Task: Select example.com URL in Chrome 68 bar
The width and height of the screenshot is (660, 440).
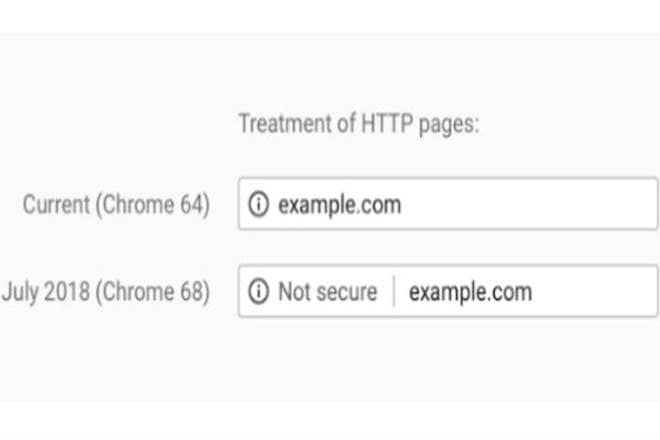Action: (x=470, y=292)
